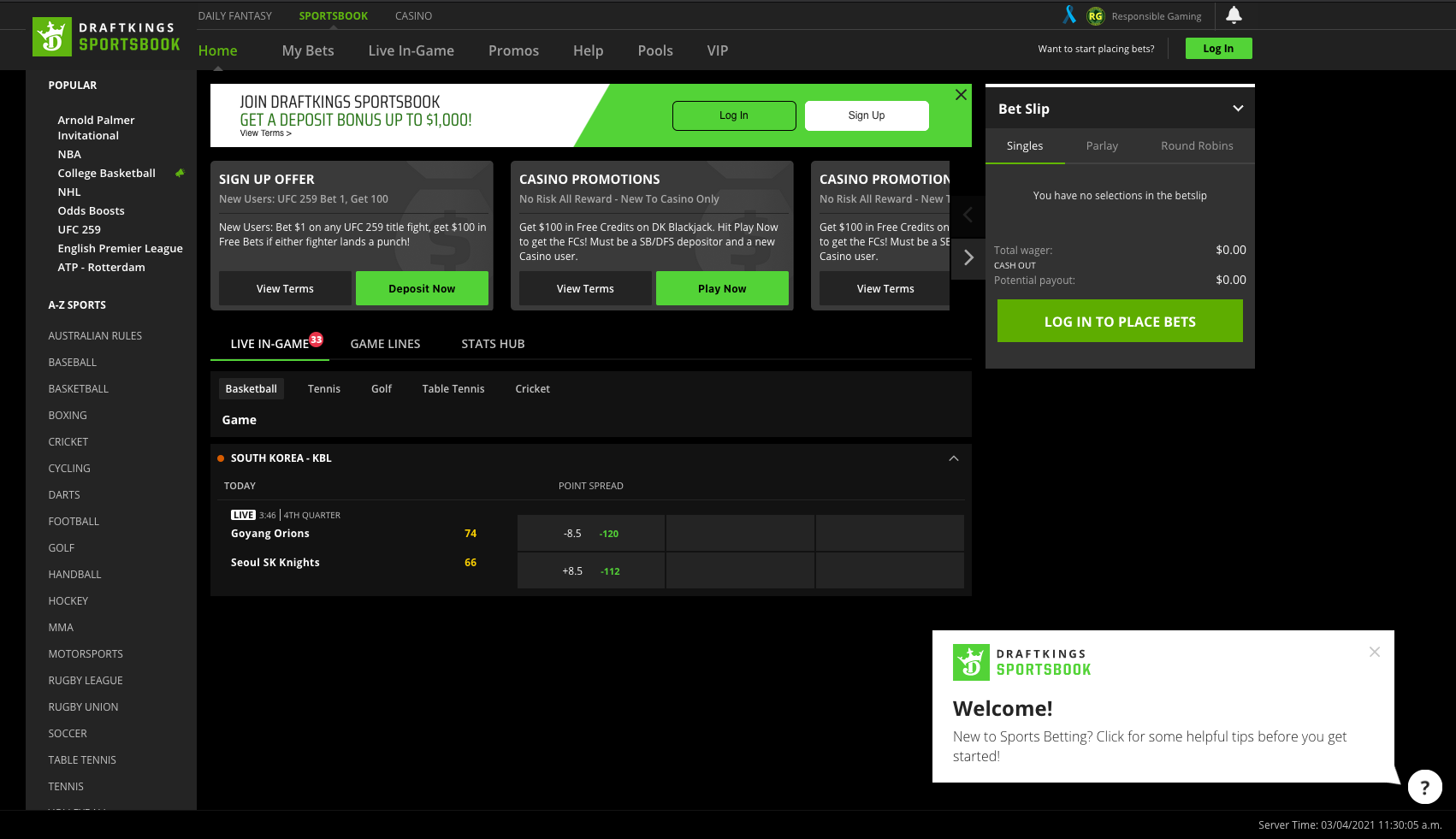Filter live games by Tennis
The height and width of the screenshot is (839, 1456).
[324, 389]
